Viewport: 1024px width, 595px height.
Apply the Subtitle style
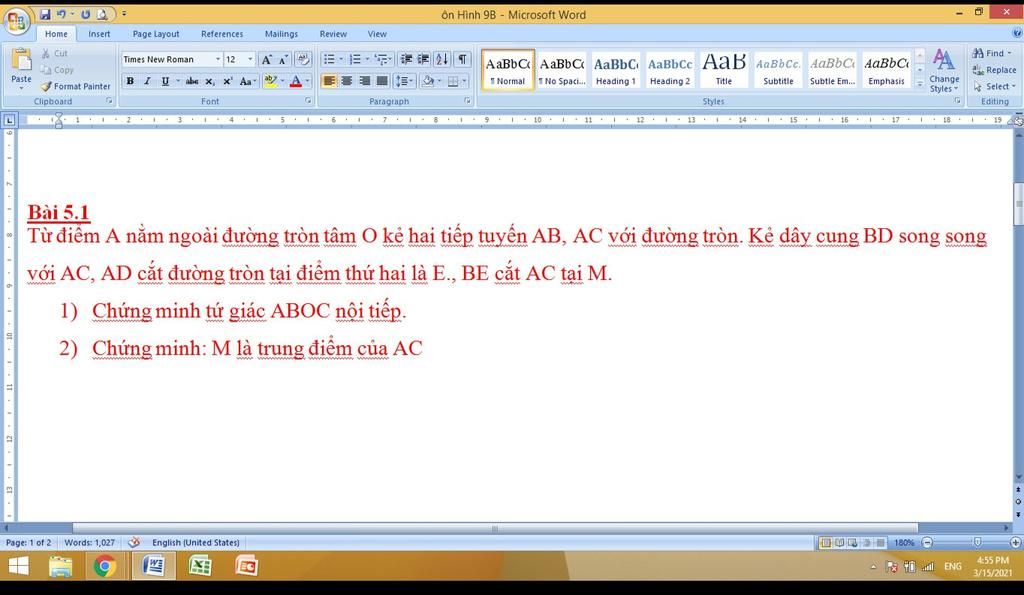click(x=778, y=71)
